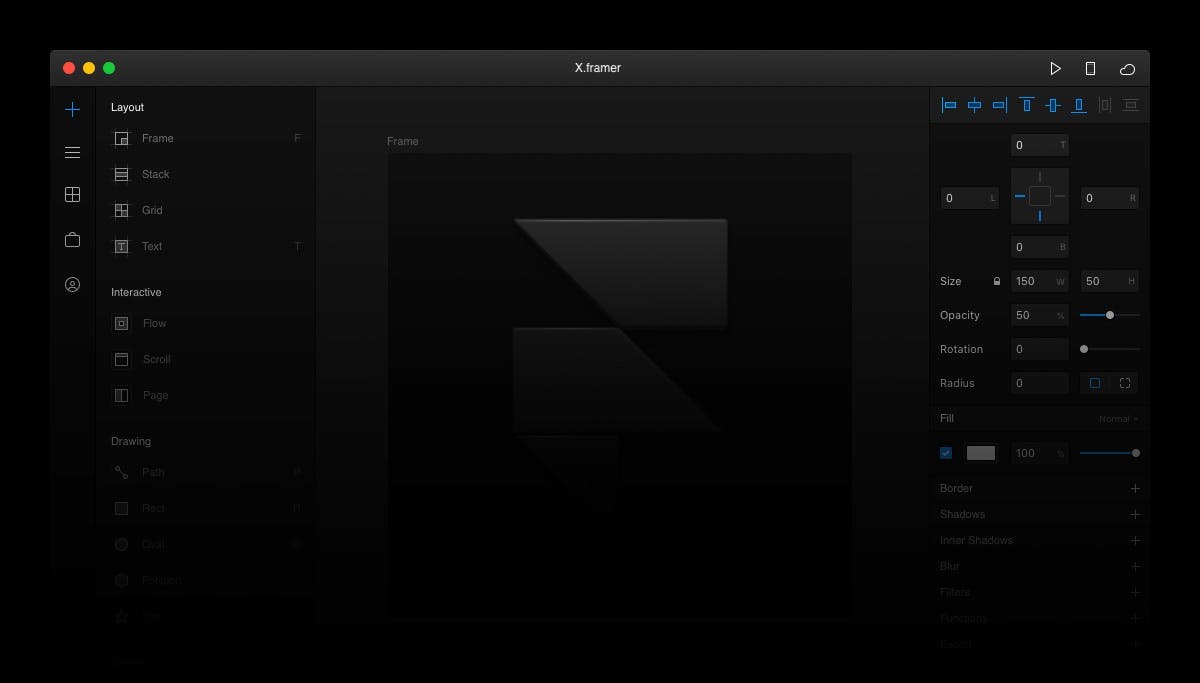Open the Store bag icon in the sidebar
1200x683 pixels.
click(x=72, y=240)
